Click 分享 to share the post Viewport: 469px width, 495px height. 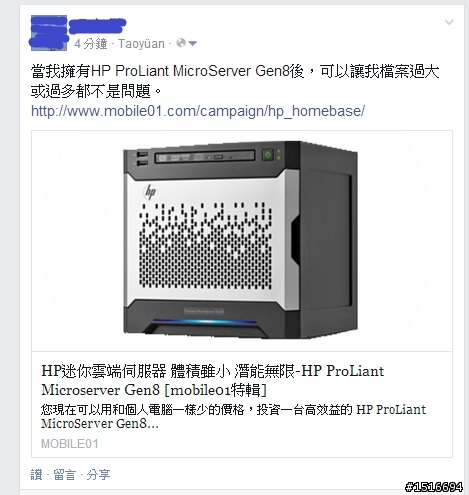(x=98, y=475)
